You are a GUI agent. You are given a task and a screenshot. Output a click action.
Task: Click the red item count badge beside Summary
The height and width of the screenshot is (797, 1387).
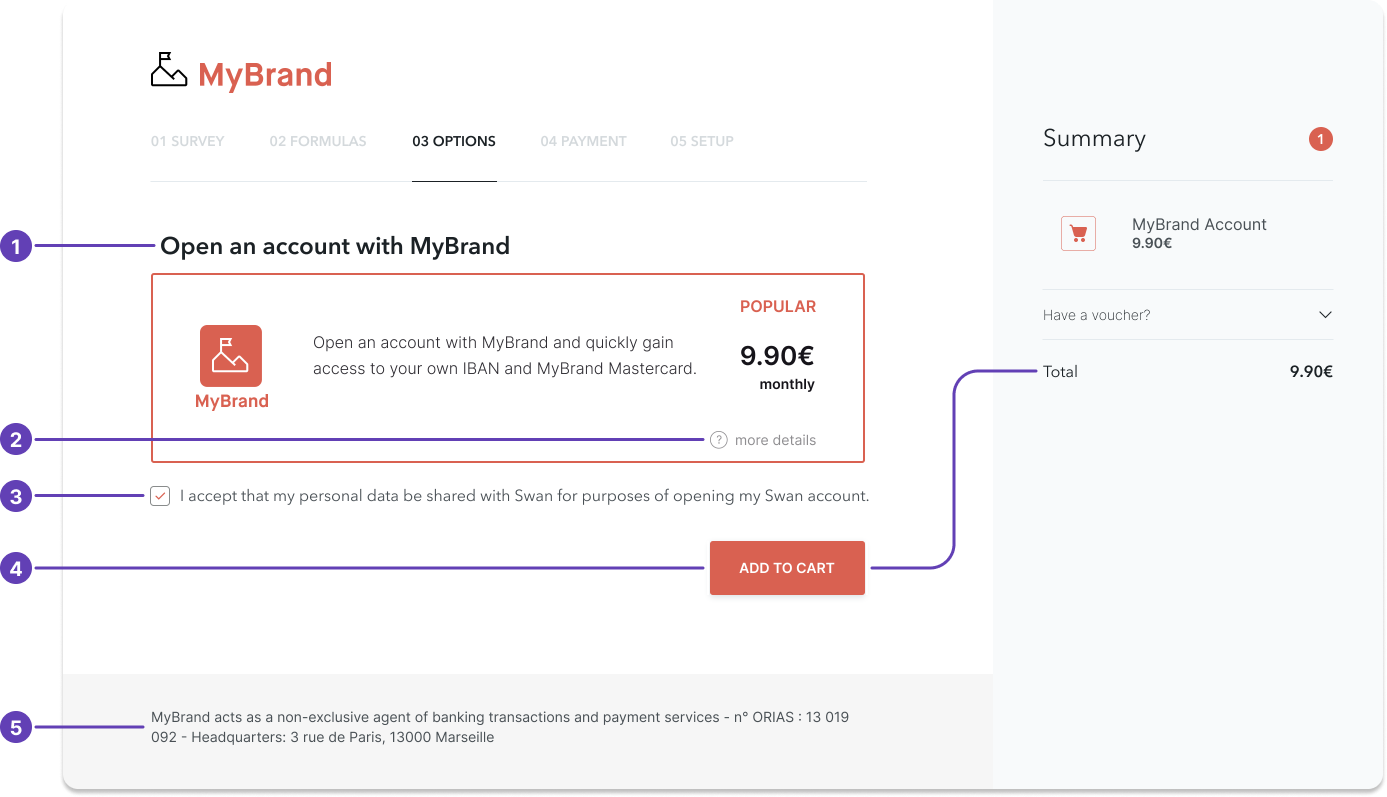point(1321,139)
